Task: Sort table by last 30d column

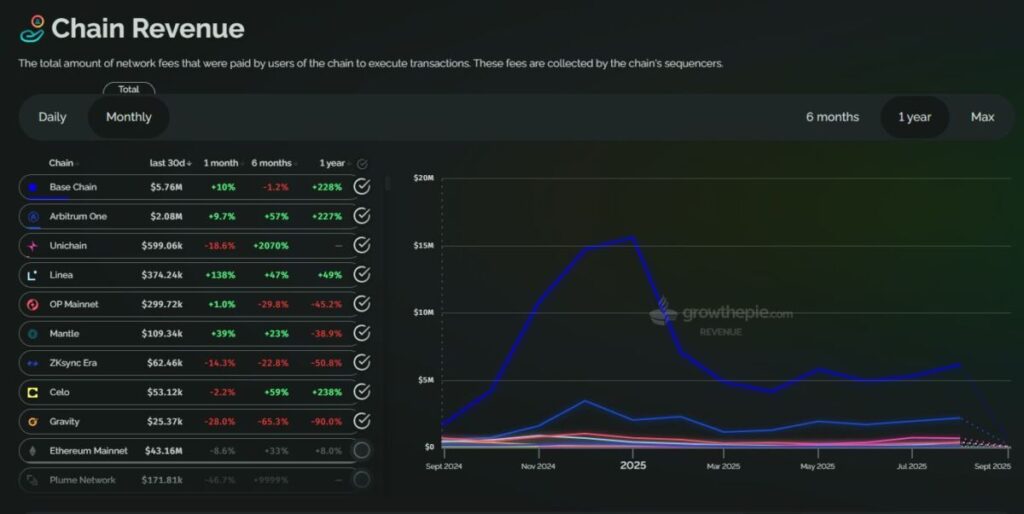Action: 170,163
